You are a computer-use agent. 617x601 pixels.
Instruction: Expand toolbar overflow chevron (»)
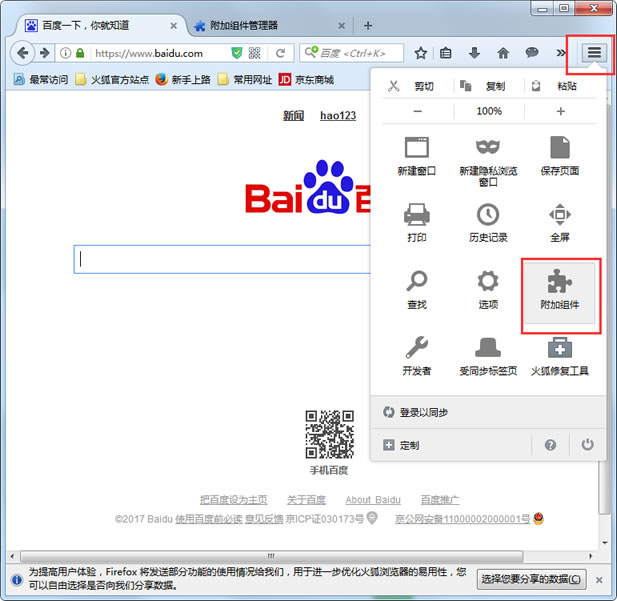coord(561,53)
